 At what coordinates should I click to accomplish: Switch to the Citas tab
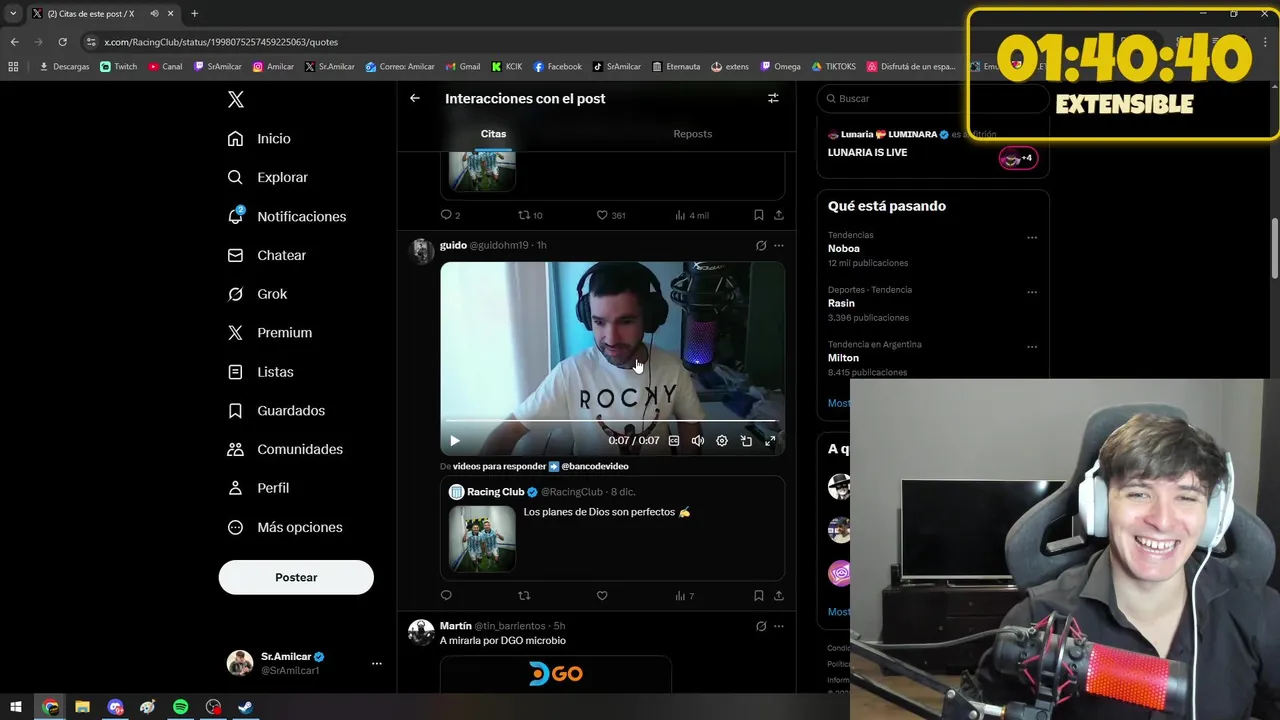[x=493, y=134]
